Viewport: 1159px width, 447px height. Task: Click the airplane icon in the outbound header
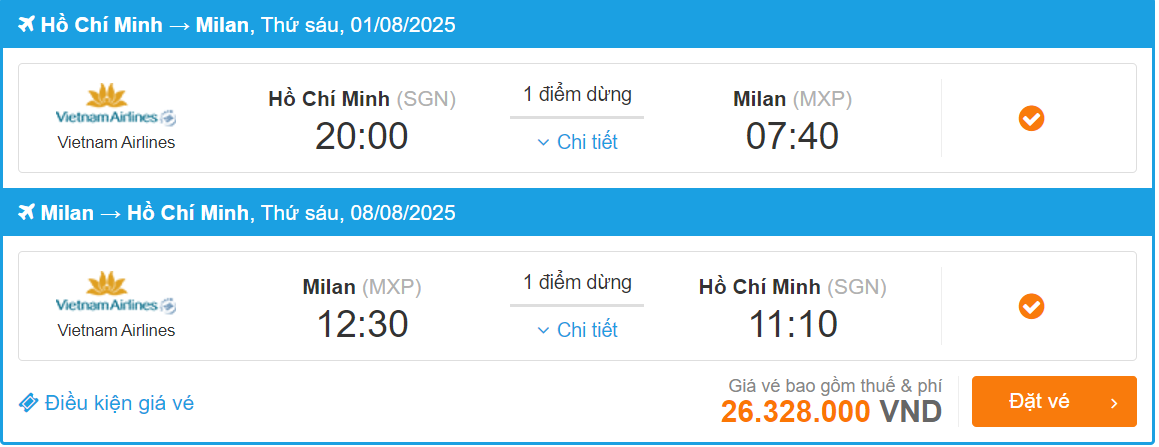point(27,25)
